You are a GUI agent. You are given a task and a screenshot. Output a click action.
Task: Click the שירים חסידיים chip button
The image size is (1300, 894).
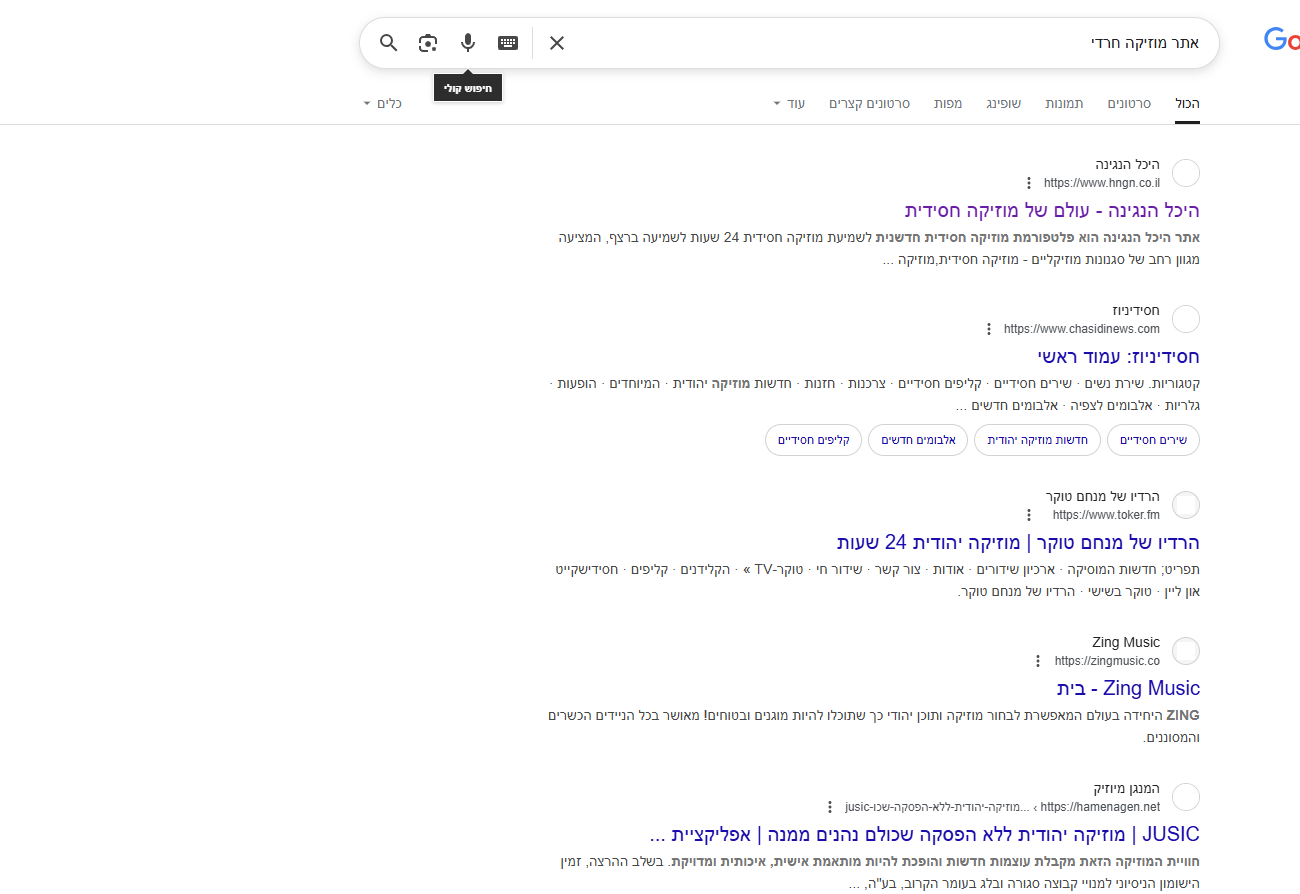pos(1153,440)
